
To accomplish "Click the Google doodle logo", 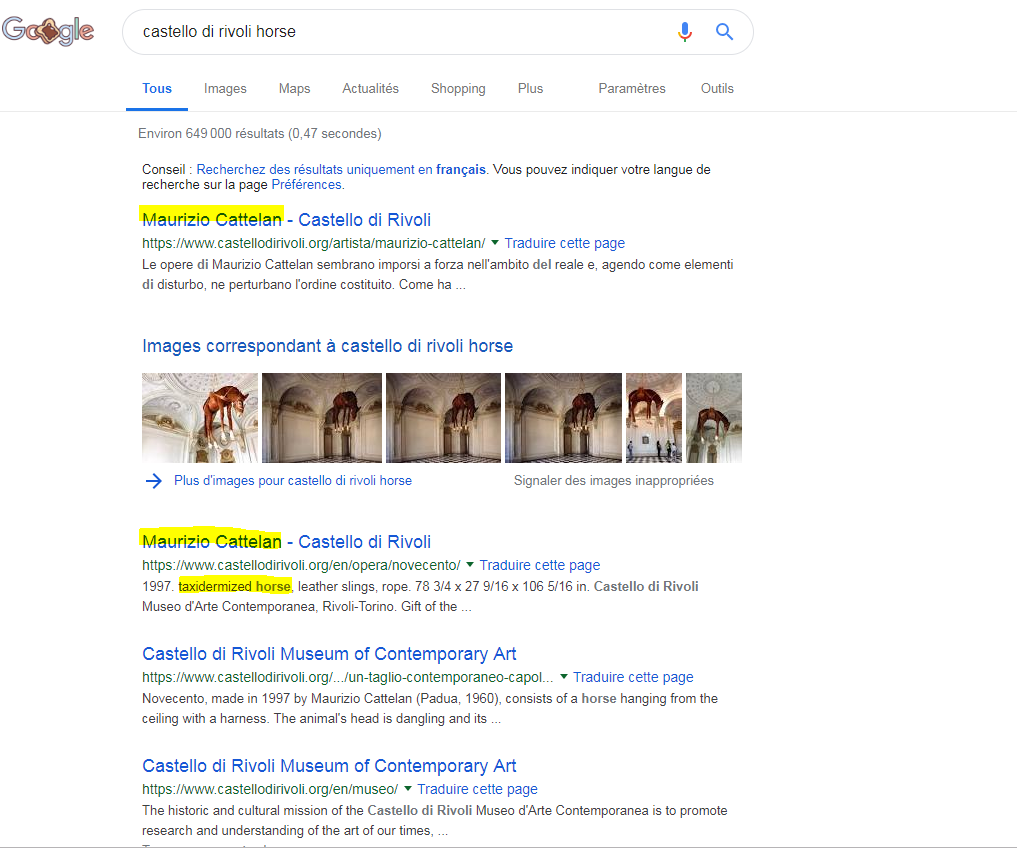I will click(48, 30).
